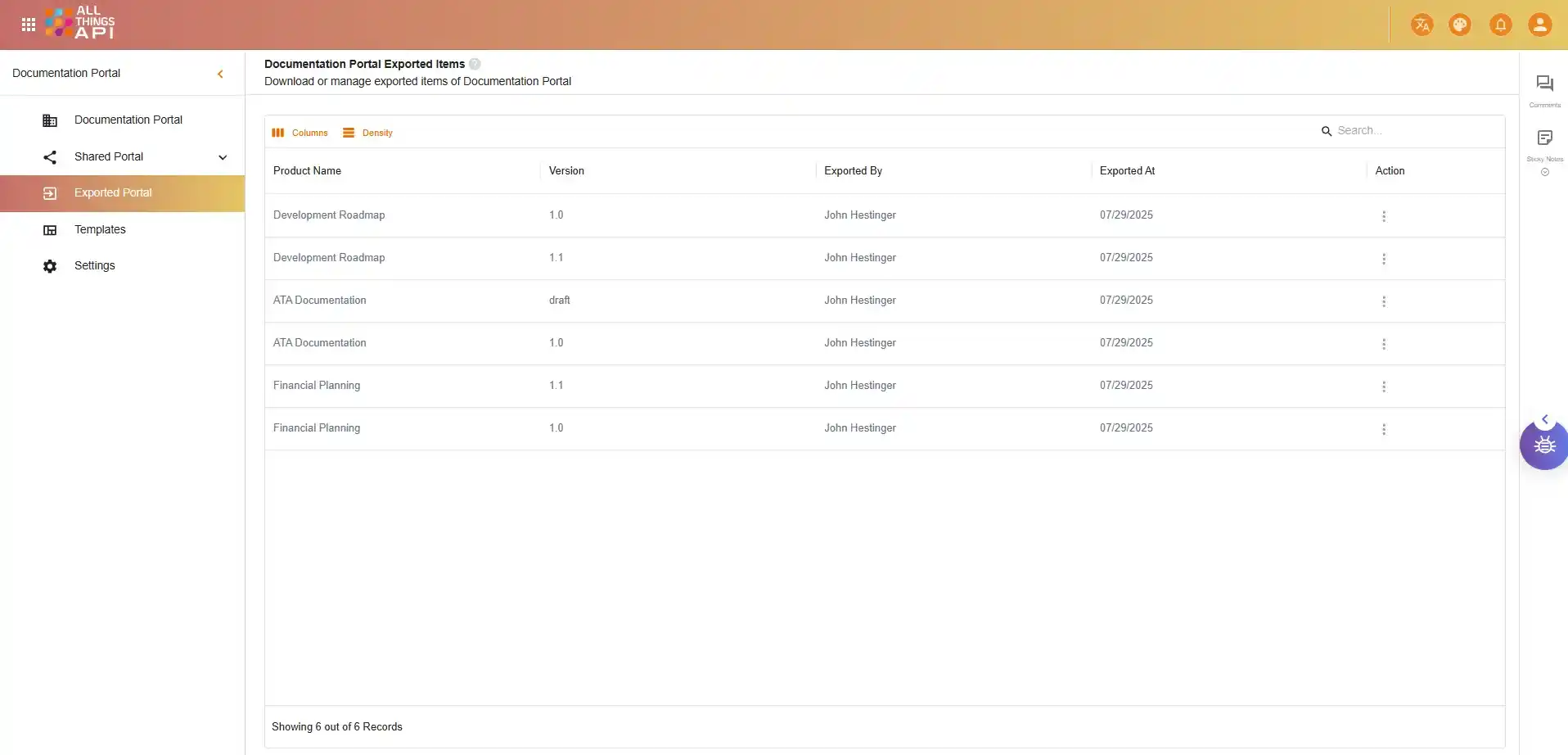
Task: Select Exported Portal menu item
Action: pos(113,193)
